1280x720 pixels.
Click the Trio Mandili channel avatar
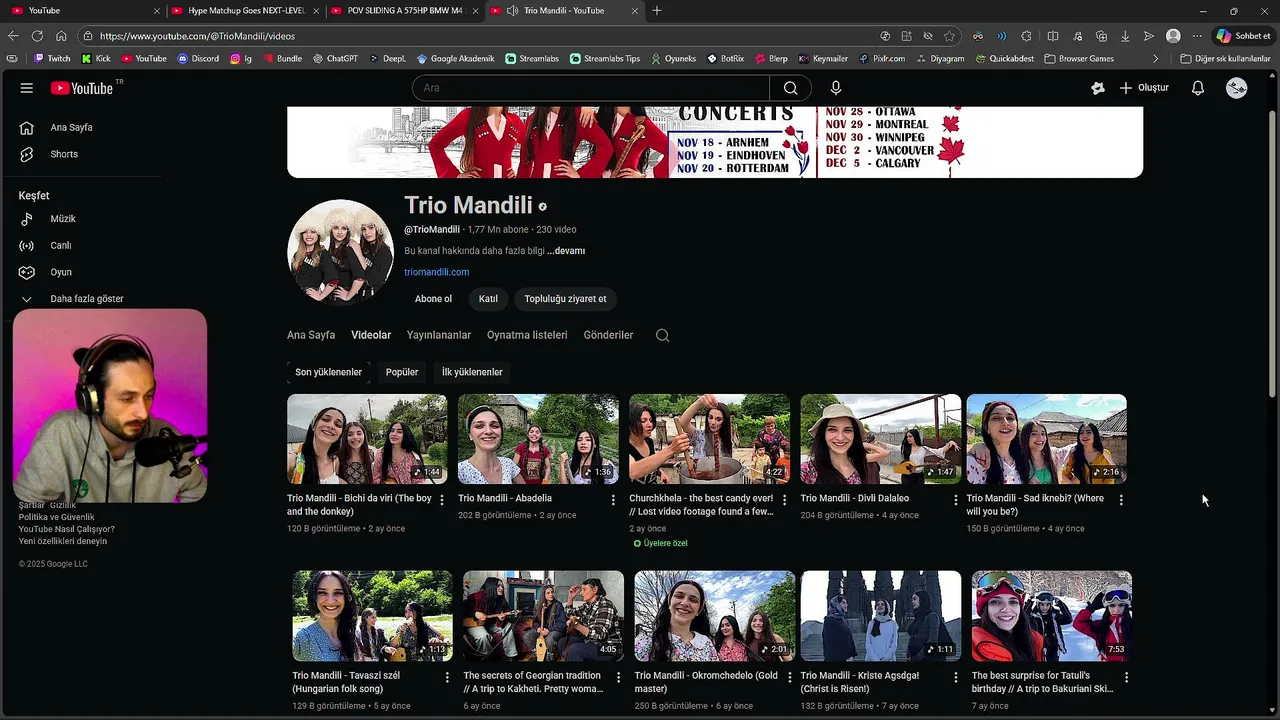pyautogui.click(x=340, y=251)
